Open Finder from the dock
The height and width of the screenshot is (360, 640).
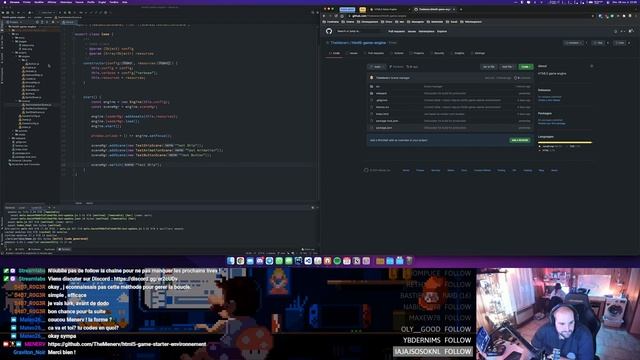click(231, 261)
